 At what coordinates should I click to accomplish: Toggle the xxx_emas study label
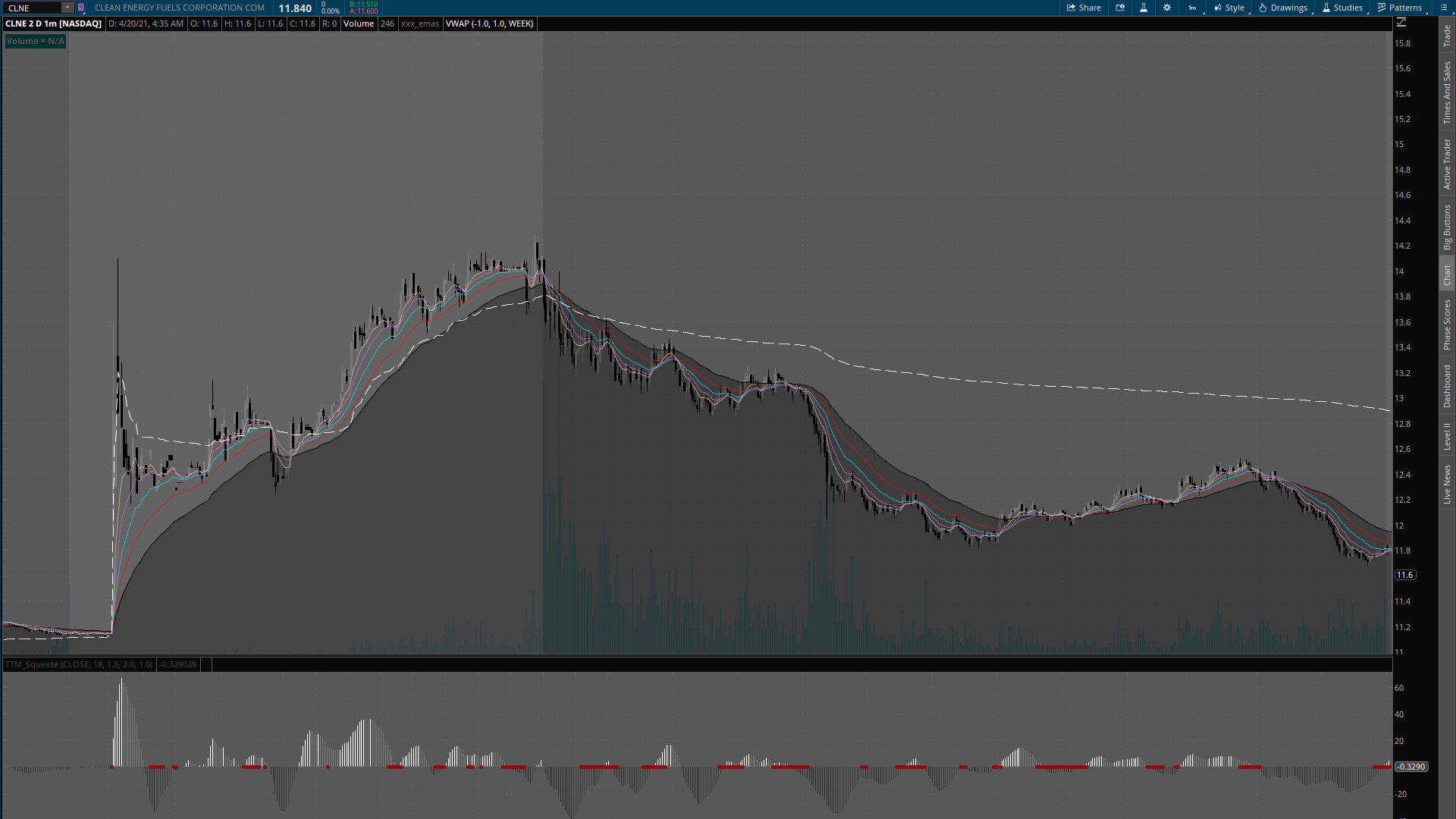(419, 24)
